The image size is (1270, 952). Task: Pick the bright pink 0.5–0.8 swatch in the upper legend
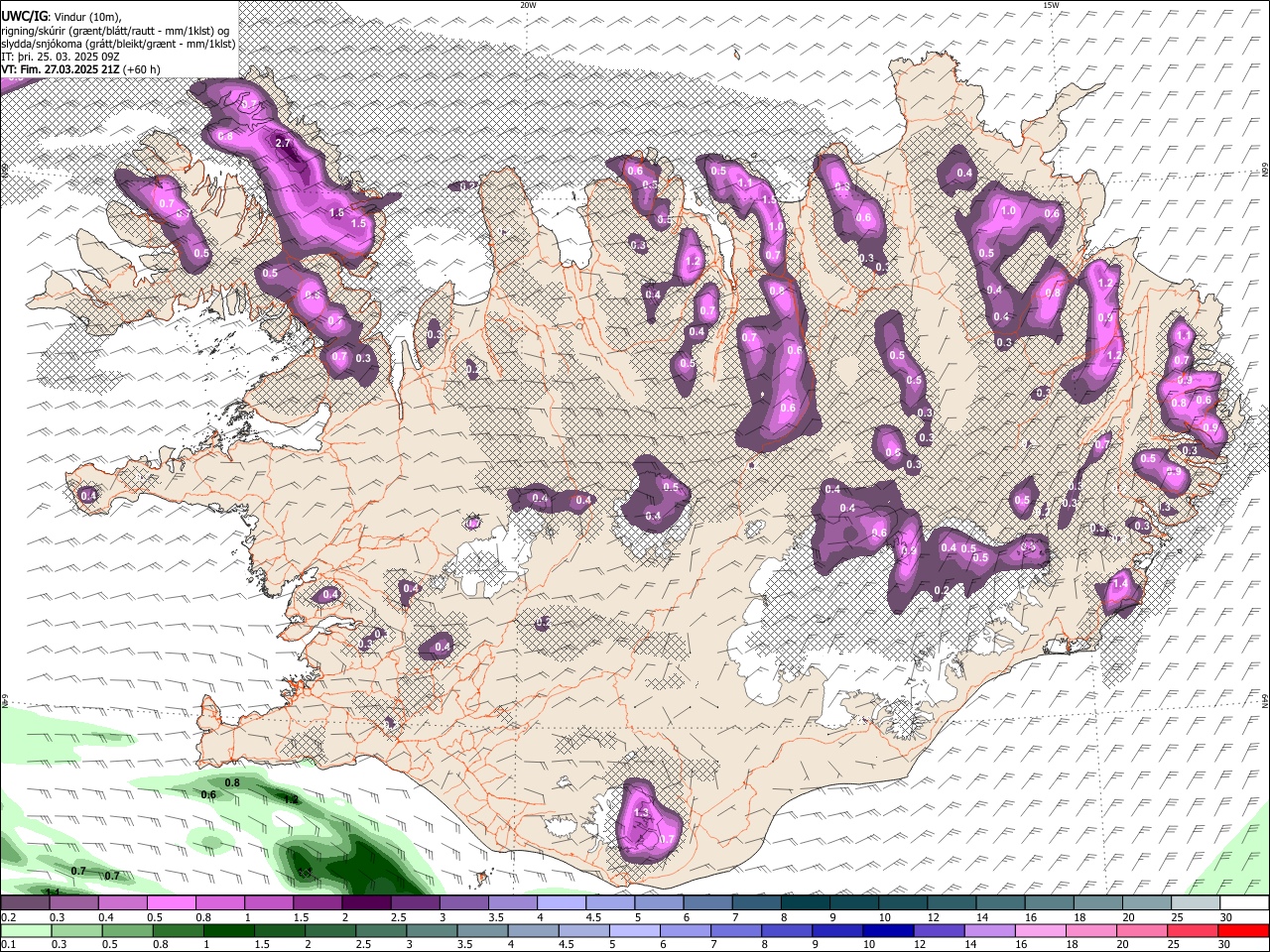(x=171, y=902)
